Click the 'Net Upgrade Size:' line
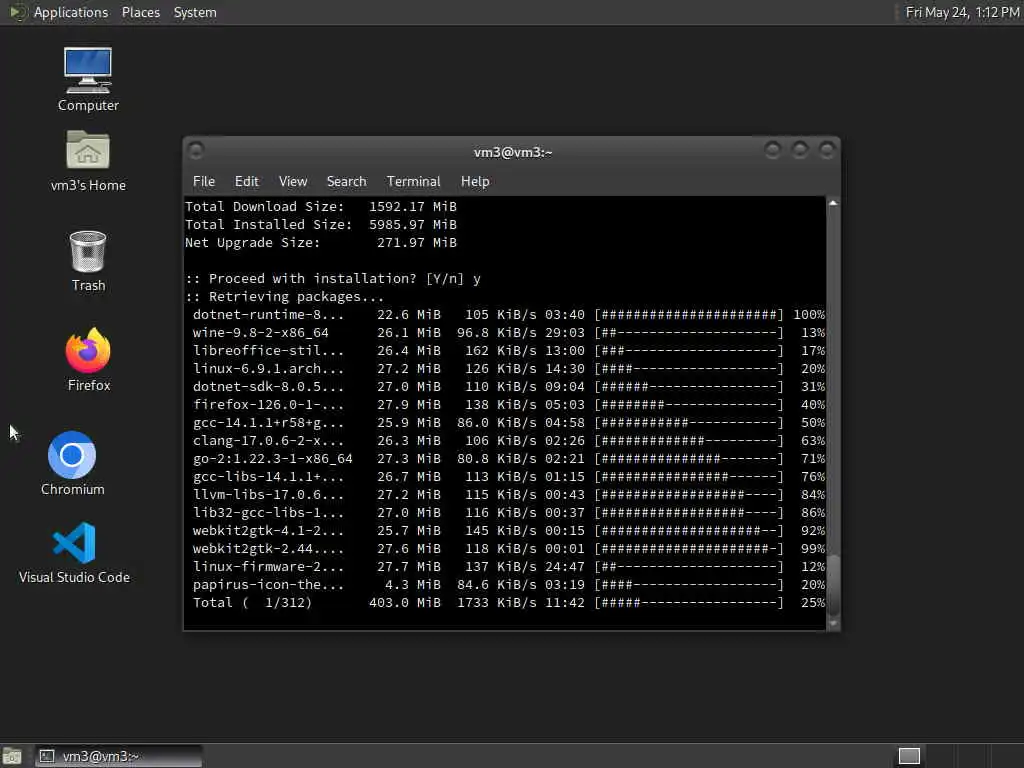 (x=321, y=243)
